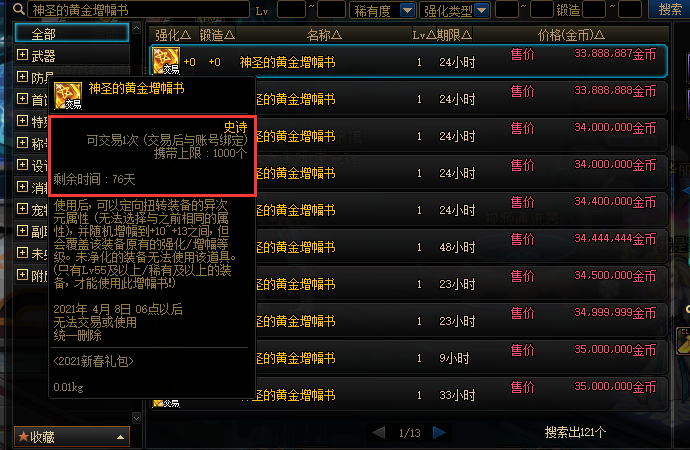Click the item name search field
The width and height of the screenshot is (690, 450).
tap(139, 10)
